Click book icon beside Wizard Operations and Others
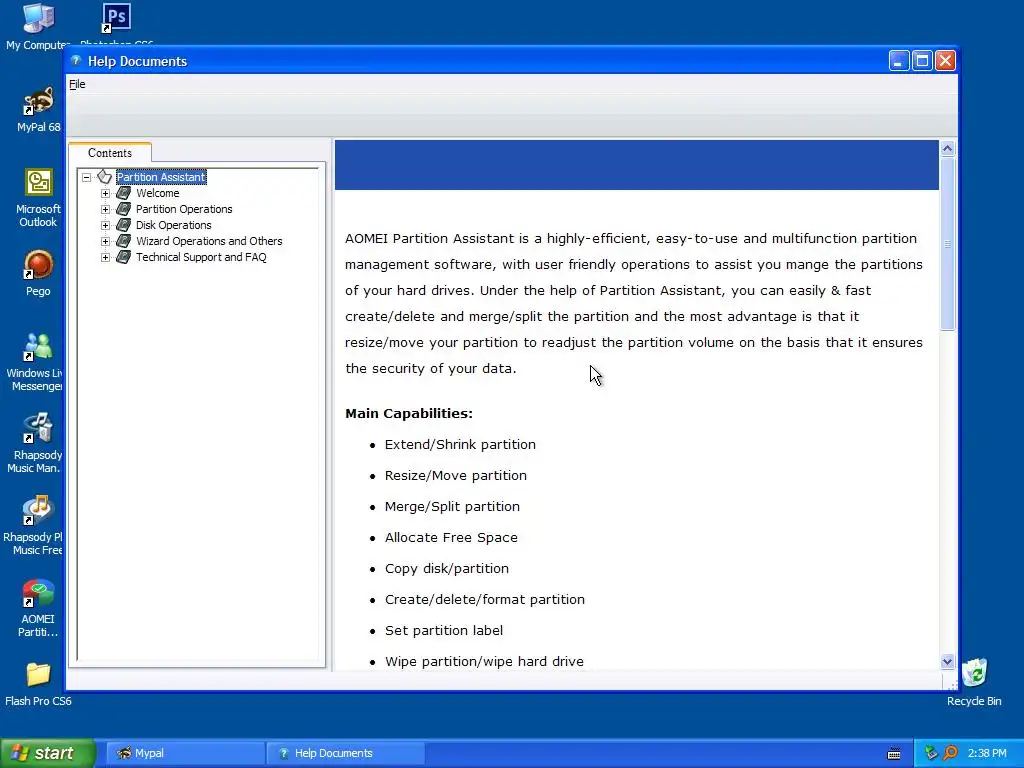1024x768 pixels. pos(123,241)
